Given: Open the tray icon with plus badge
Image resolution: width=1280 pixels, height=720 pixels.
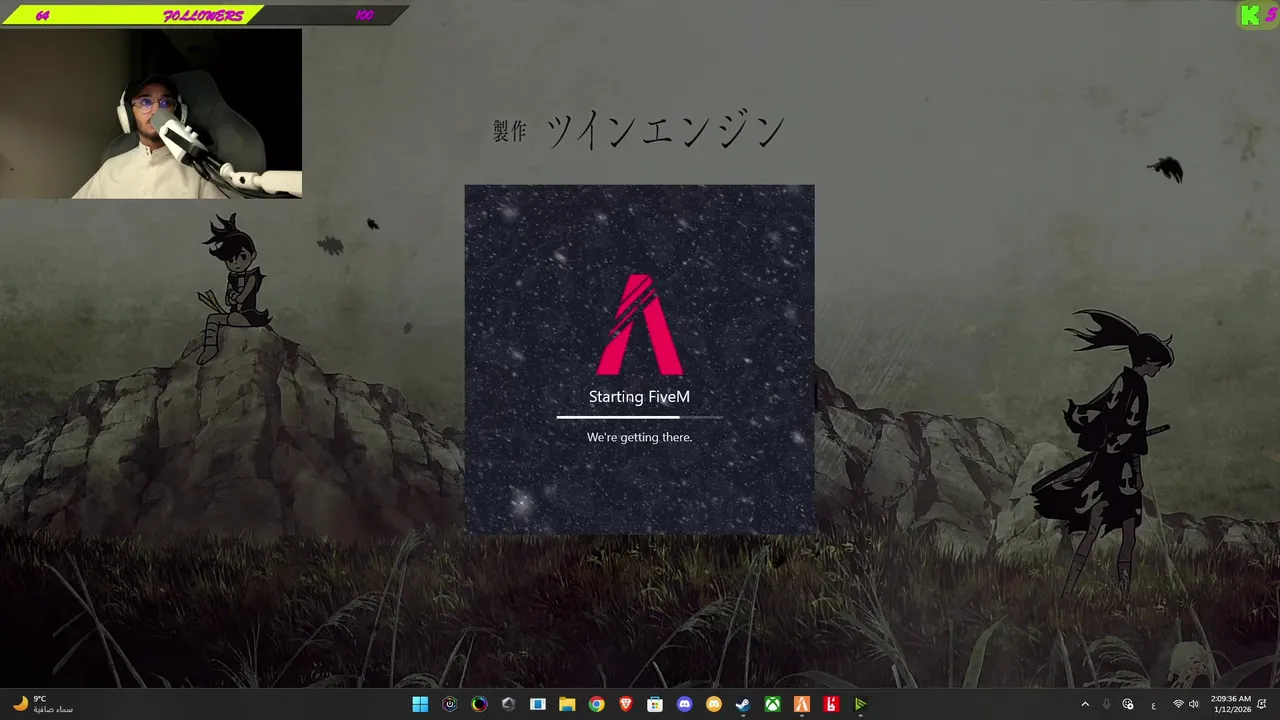Looking at the screenshot, I should (x=1128, y=704).
